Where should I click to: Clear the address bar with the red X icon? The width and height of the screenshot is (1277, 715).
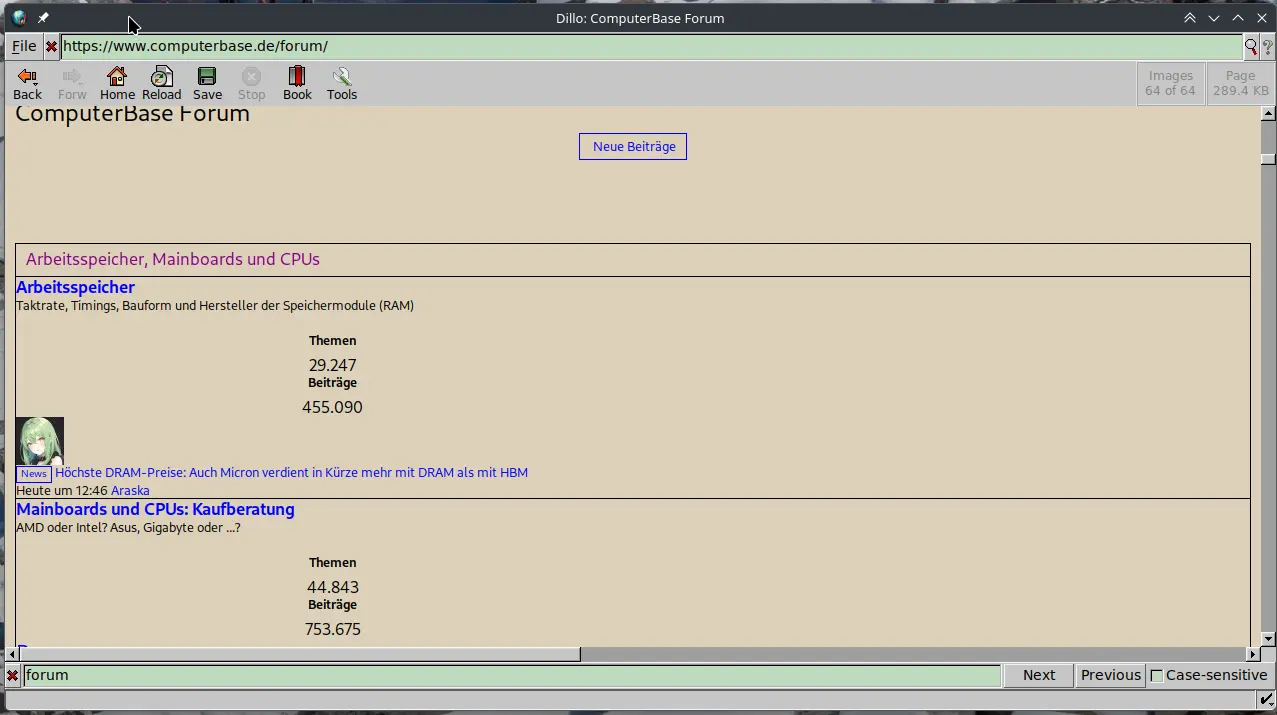coord(50,46)
